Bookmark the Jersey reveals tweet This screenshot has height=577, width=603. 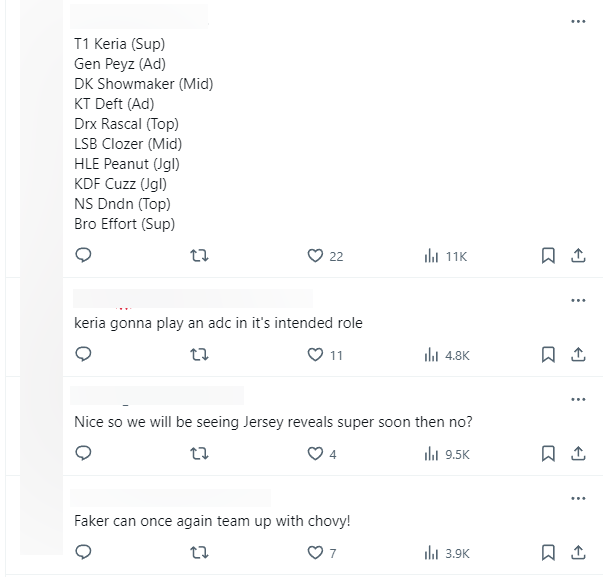point(548,453)
